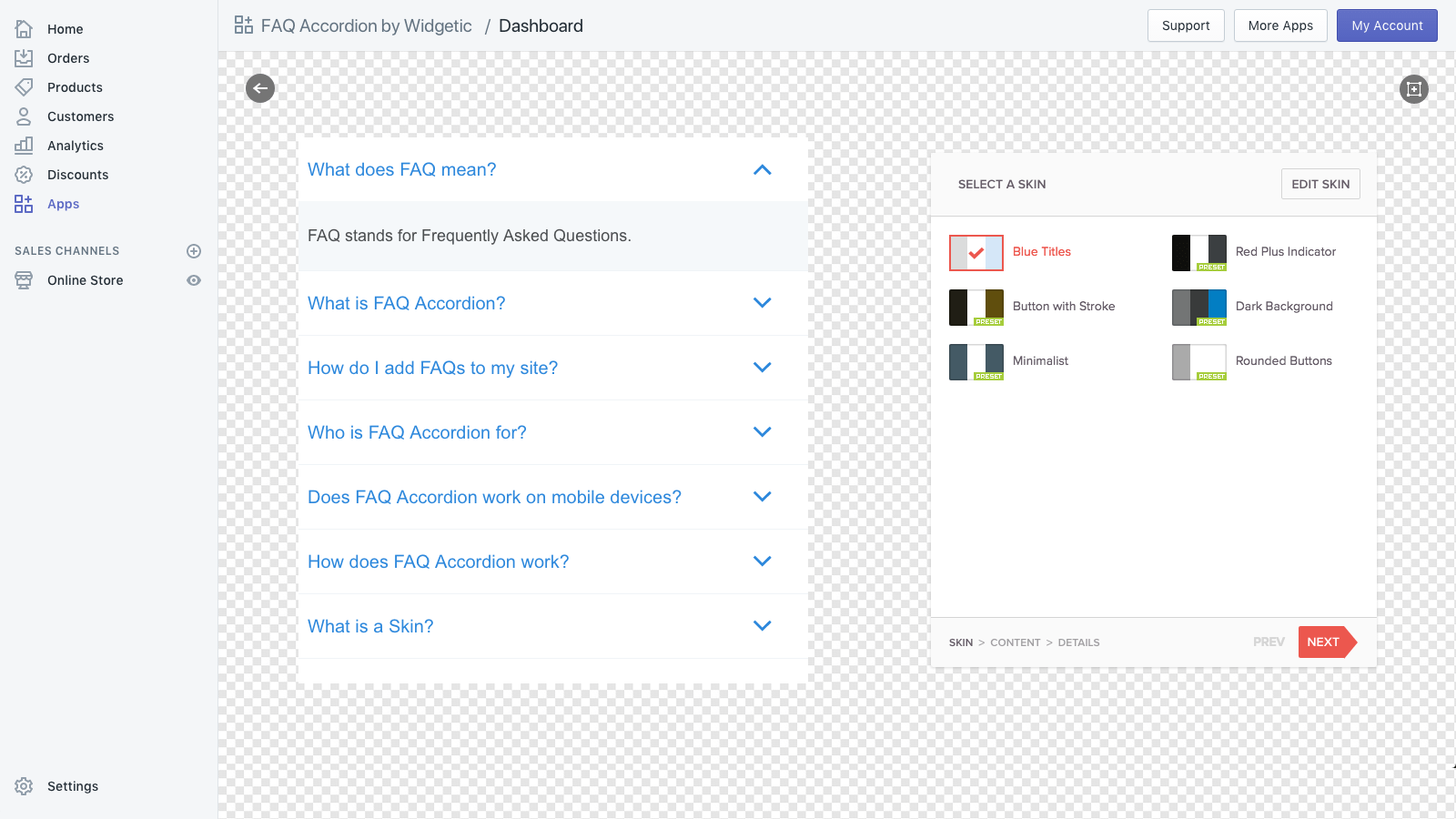The height and width of the screenshot is (819, 1456).
Task: Open Analytics in the sidebar menu
Action: tap(76, 146)
